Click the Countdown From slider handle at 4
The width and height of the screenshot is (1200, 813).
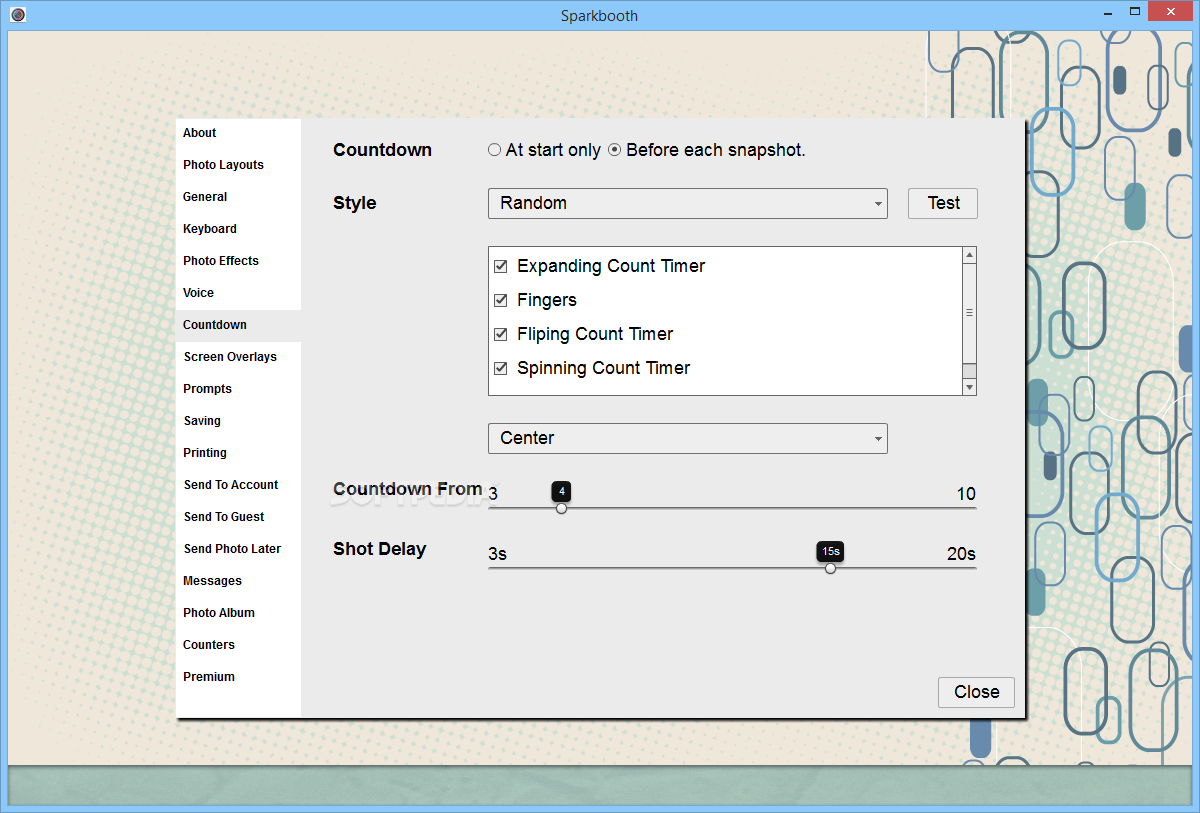tap(561, 508)
